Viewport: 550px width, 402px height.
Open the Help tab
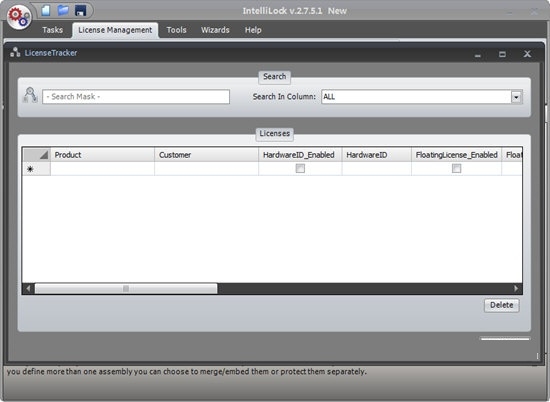[x=253, y=30]
